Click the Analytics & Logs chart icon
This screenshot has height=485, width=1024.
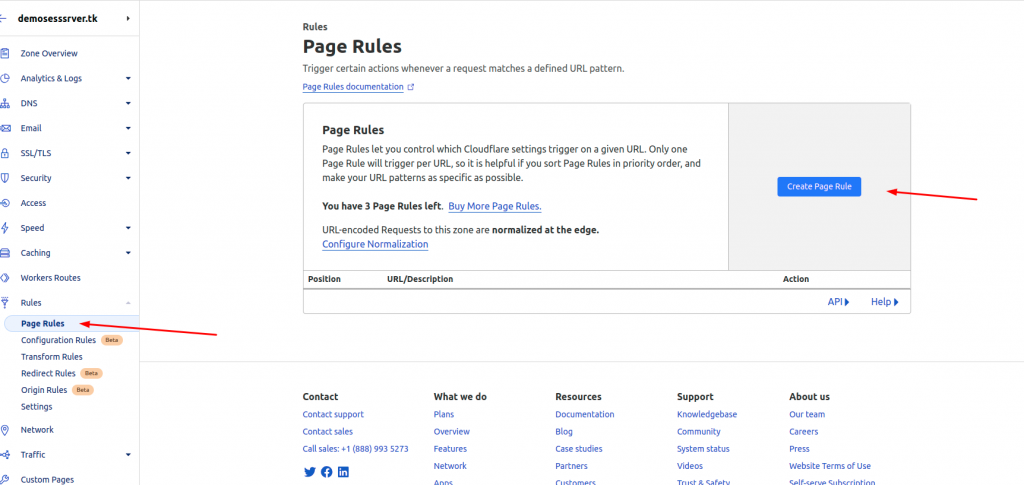[x=5, y=78]
